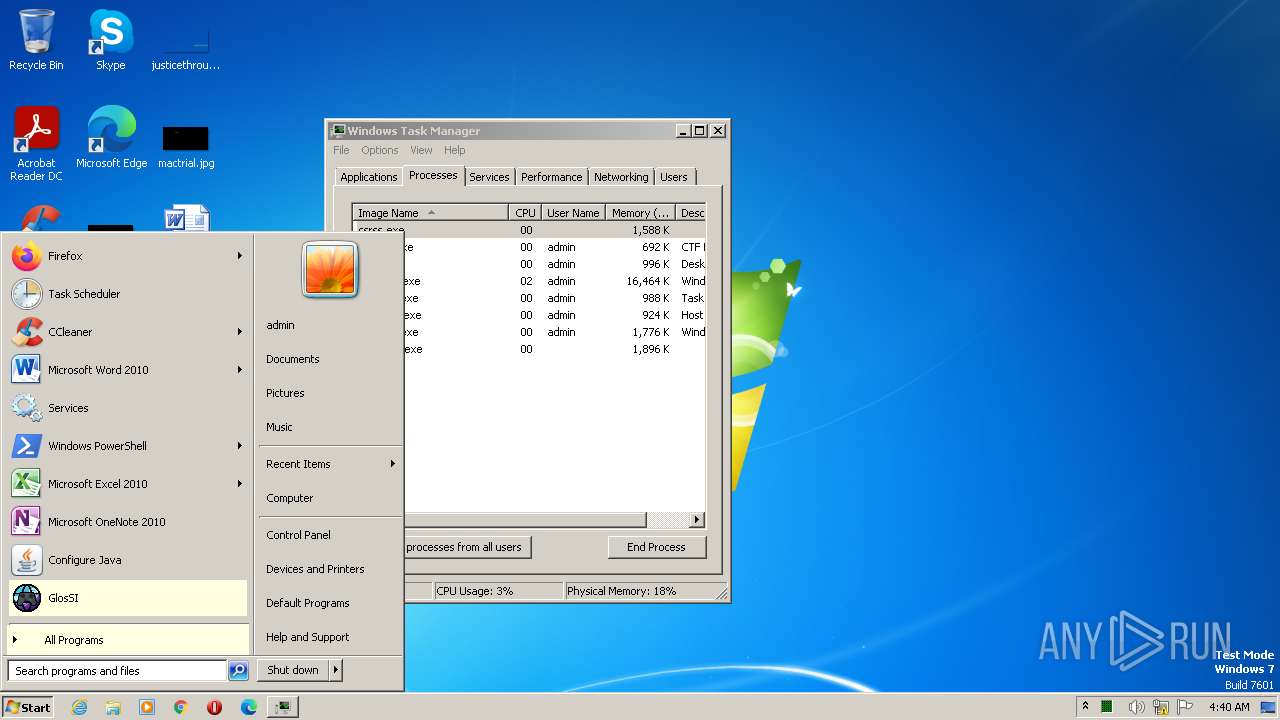Open Microsoft Edge desktop shortcut
The image size is (1280, 720).
111,138
